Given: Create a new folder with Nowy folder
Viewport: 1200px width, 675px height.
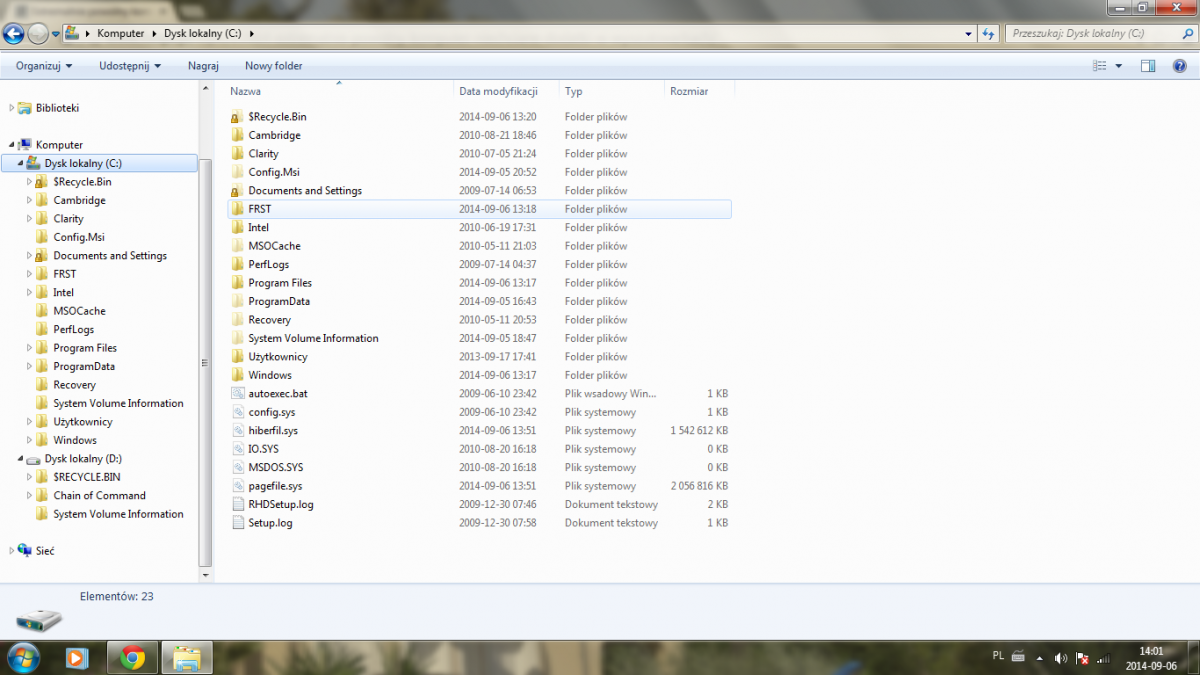Looking at the screenshot, I should coord(273,66).
